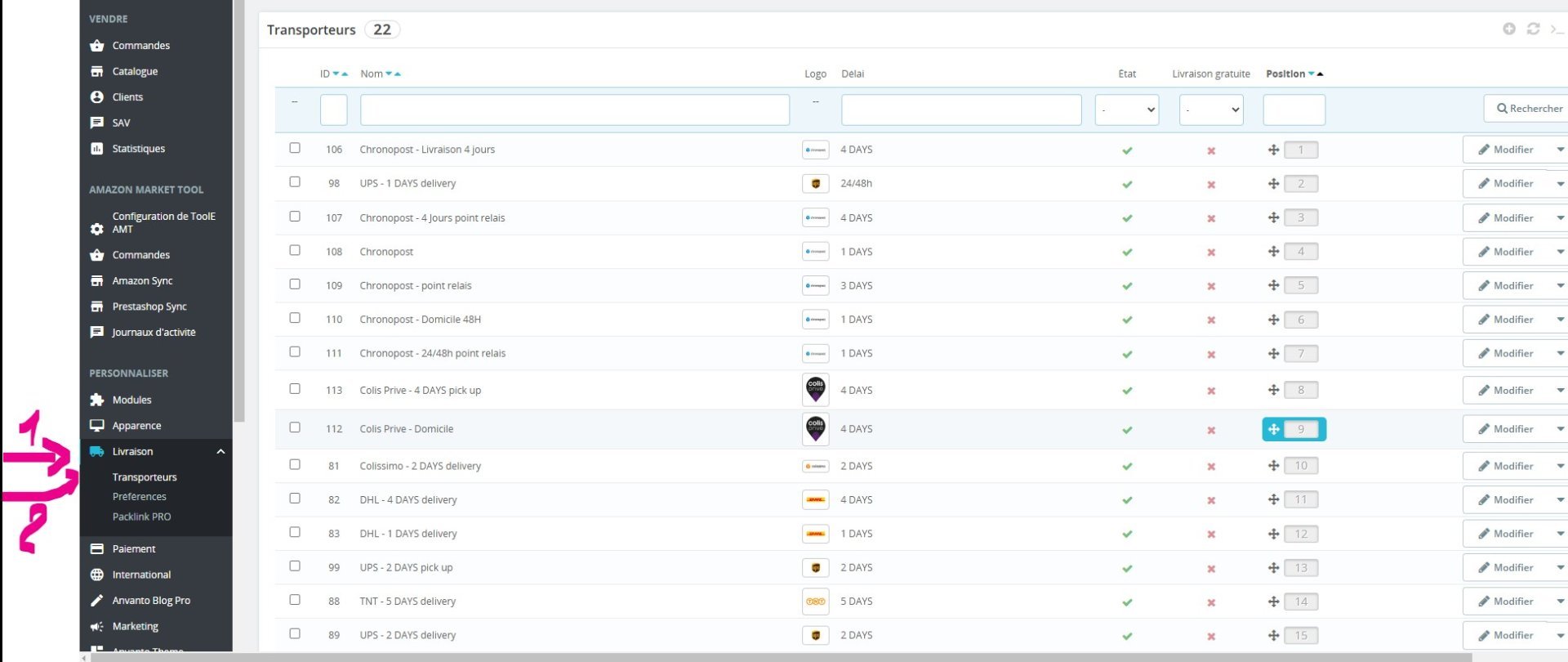Image resolution: width=1568 pixels, height=662 pixels.
Task: Open Préférences under Livraison
Action: pyautogui.click(x=140, y=497)
